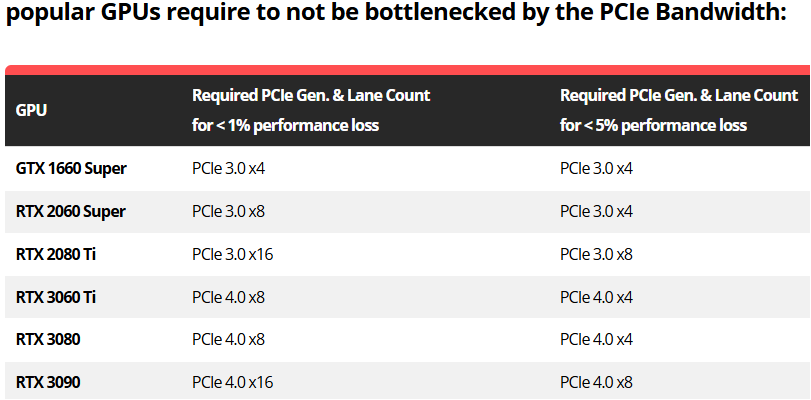Click RTX 2060 Super's <1% loss PCIe 3.0 x8 cell
This screenshot has height=400, width=811.
coord(228,211)
